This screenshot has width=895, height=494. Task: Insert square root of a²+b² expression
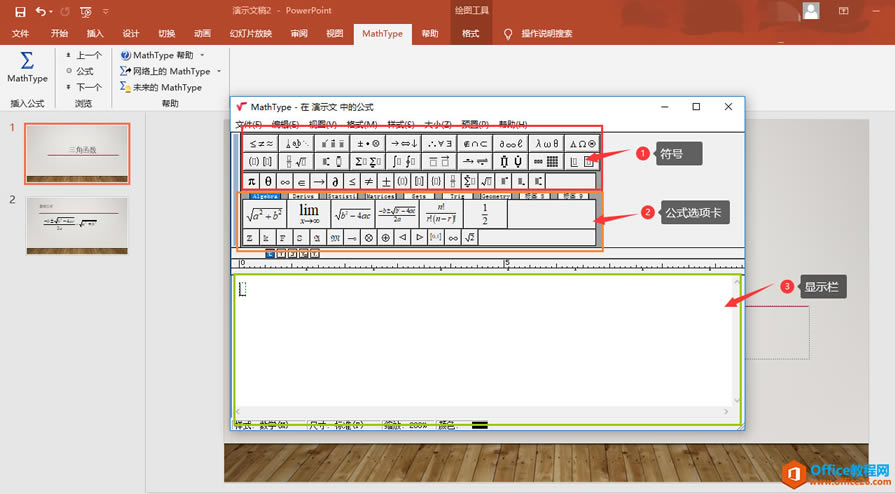[x=264, y=214]
